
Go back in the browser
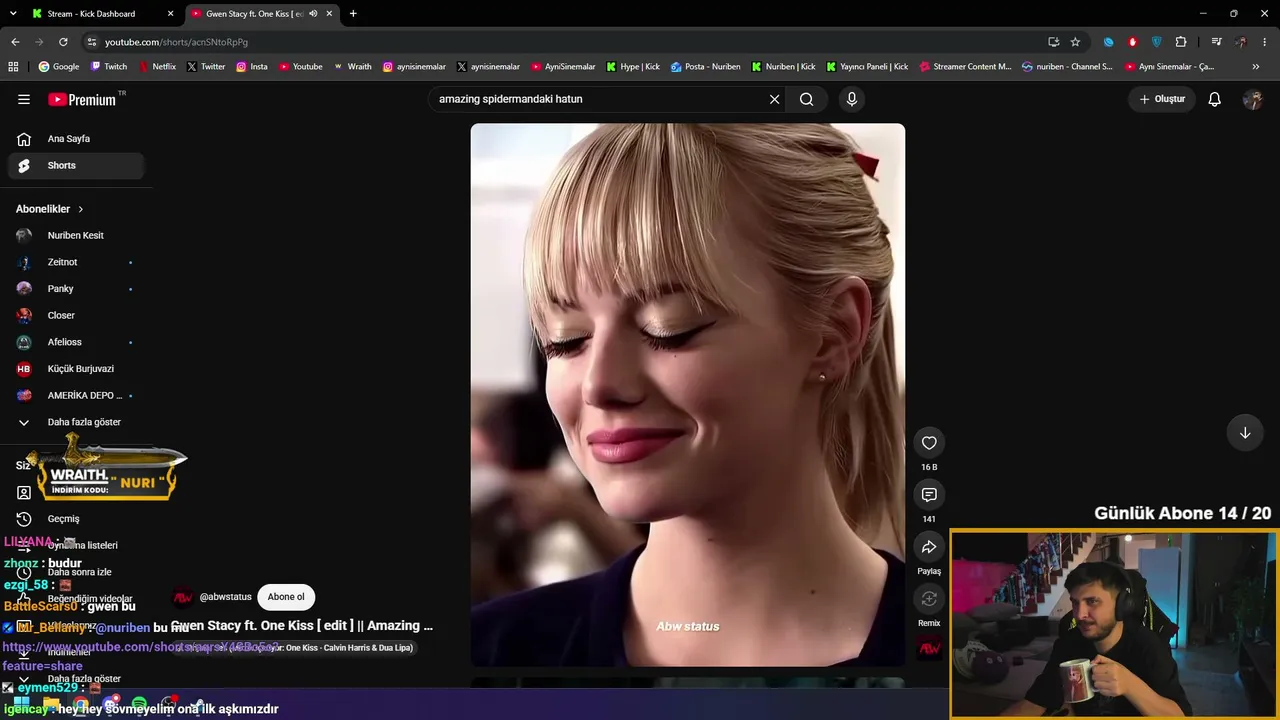pyautogui.click(x=15, y=42)
